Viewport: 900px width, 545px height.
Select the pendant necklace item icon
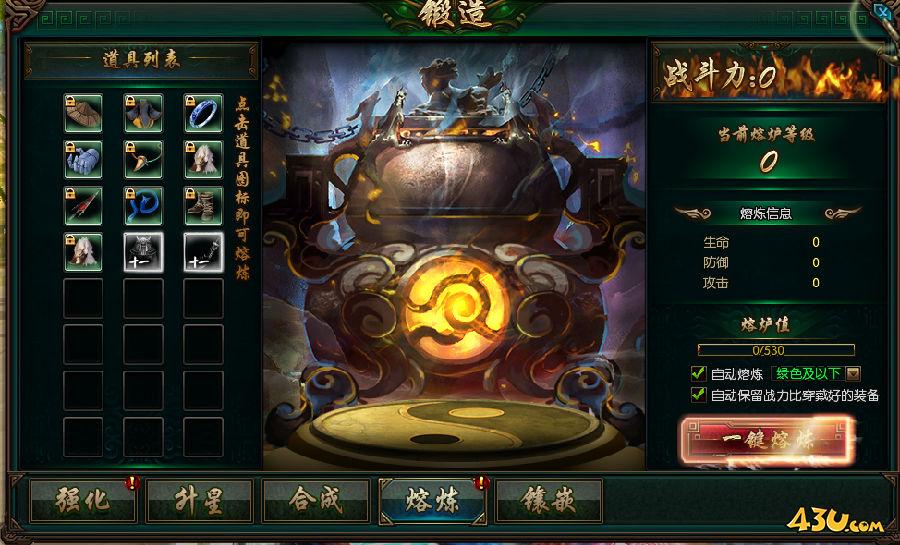(143, 159)
